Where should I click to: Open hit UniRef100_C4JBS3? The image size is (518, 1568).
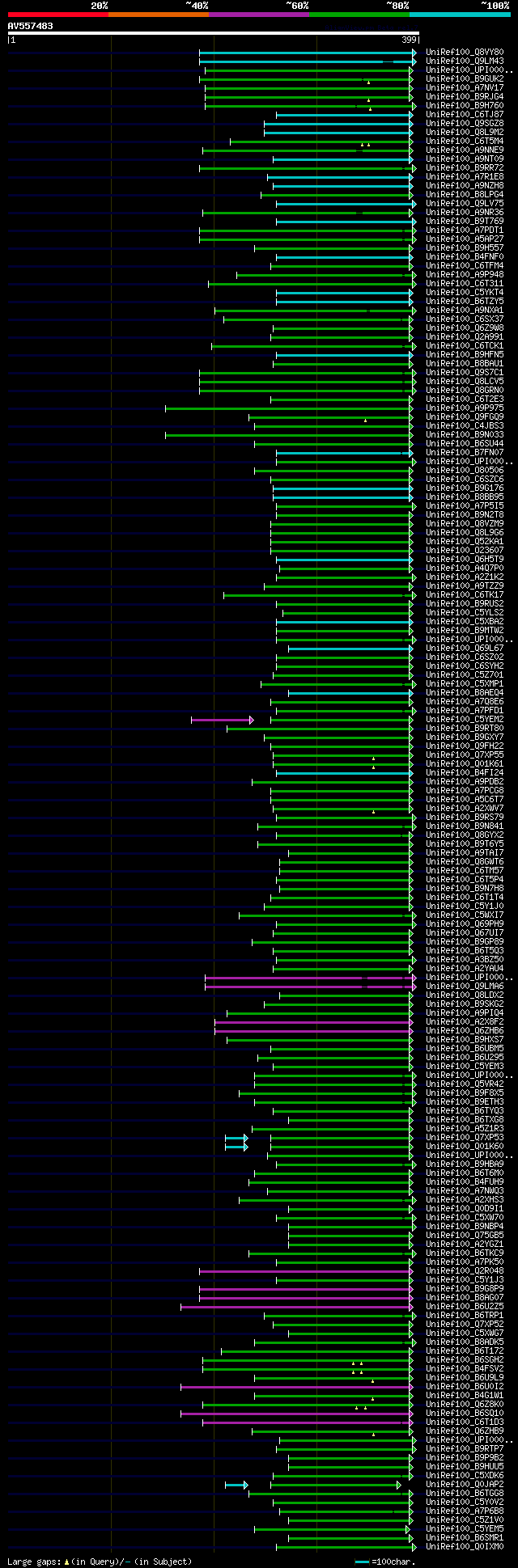pos(465,426)
